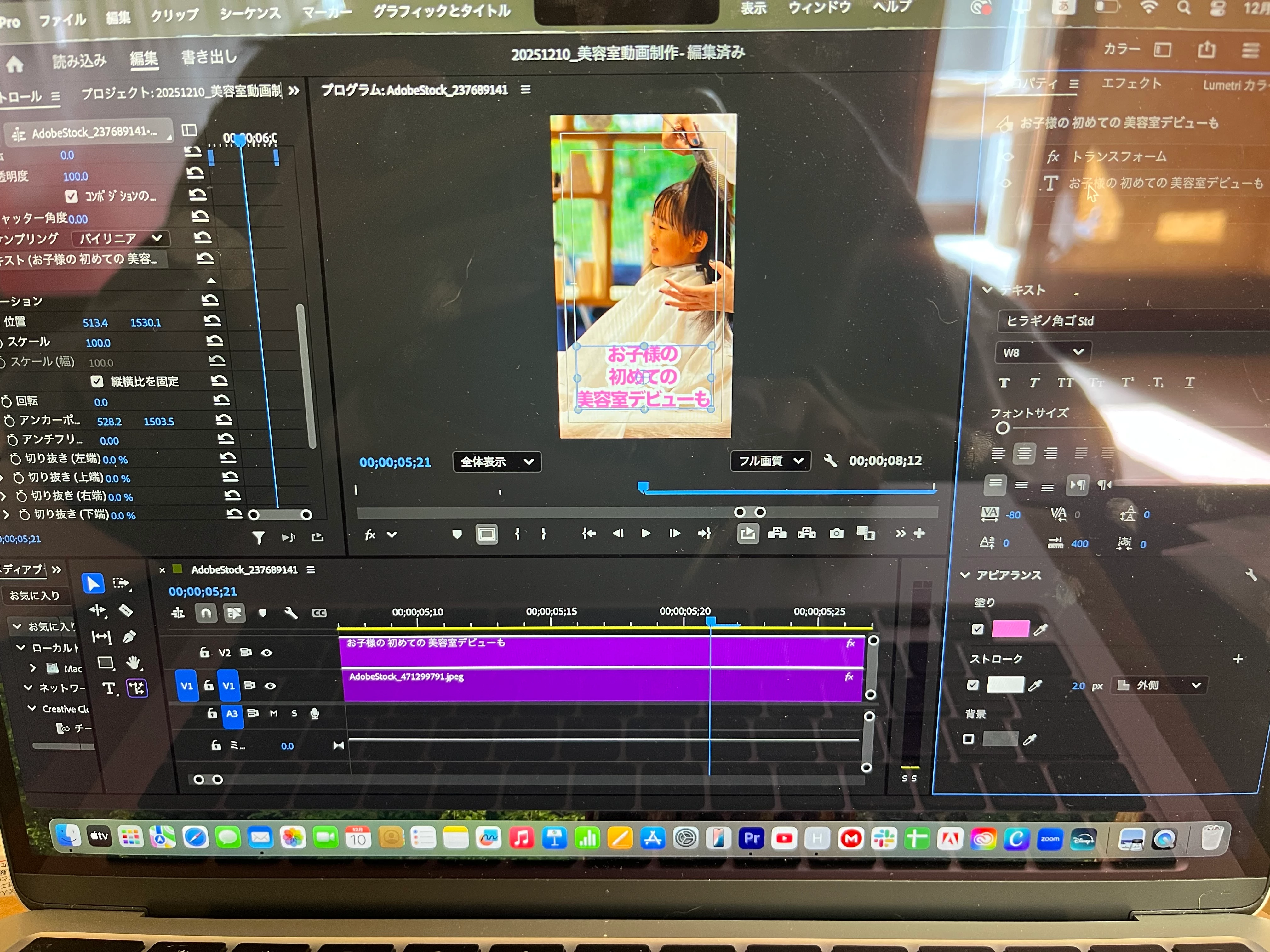Screen dimensions: 1270x952
Task: Open the バイリニア sampling dropdown
Action: click(x=121, y=238)
